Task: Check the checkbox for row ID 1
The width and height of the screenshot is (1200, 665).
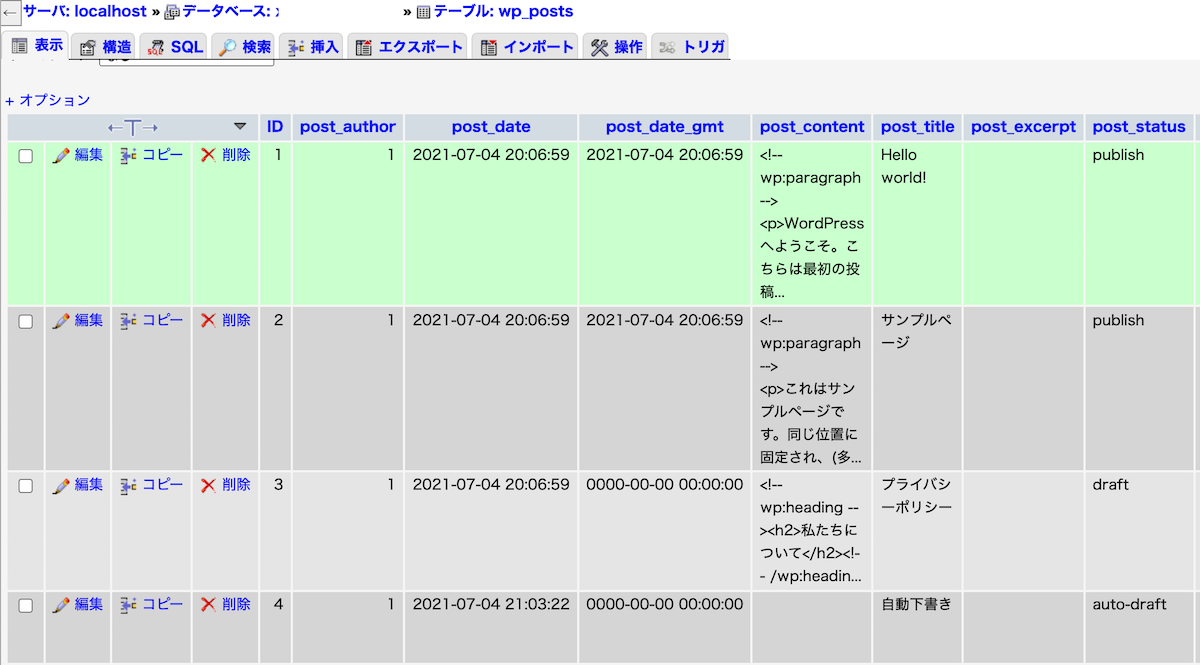Action: tap(25, 155)
